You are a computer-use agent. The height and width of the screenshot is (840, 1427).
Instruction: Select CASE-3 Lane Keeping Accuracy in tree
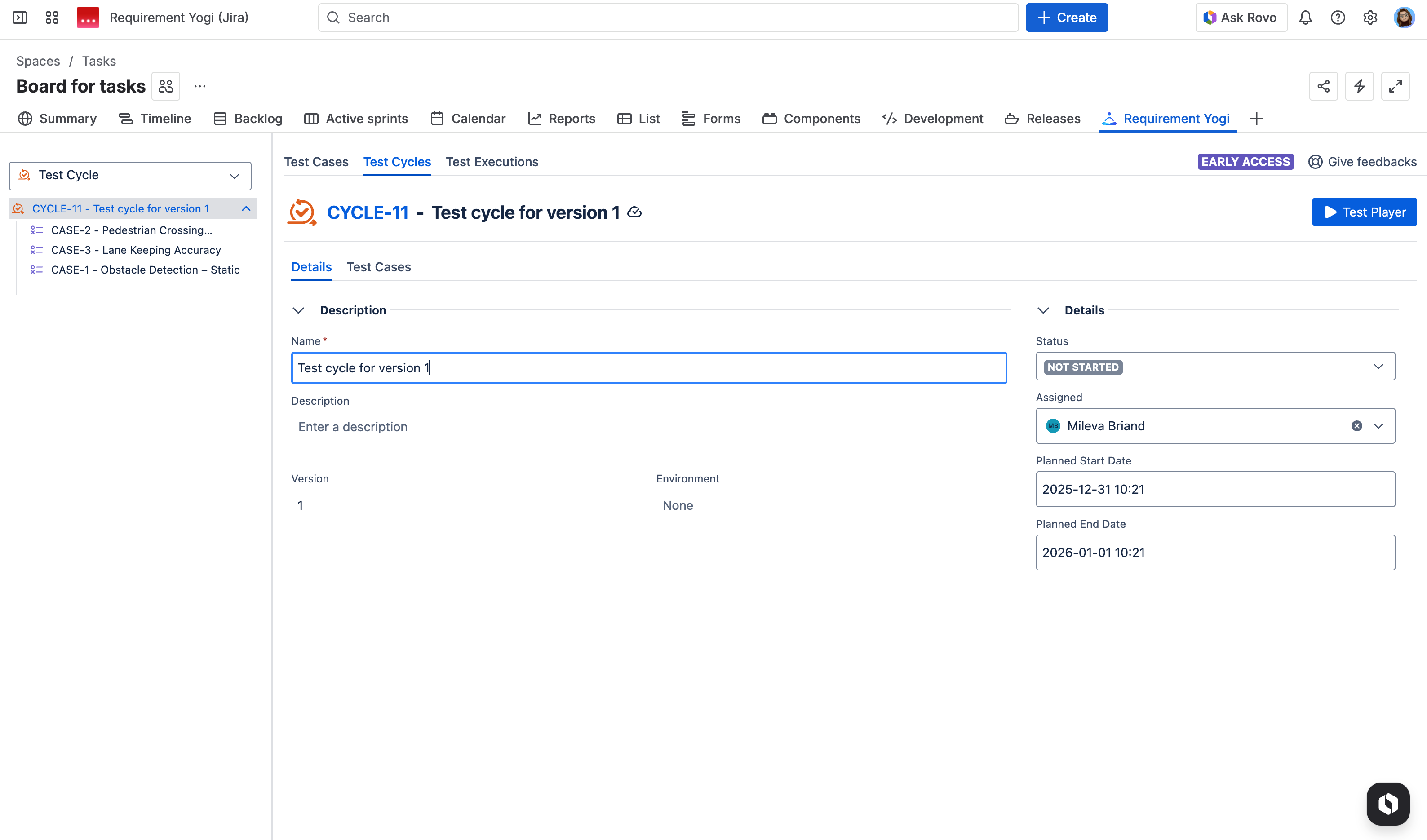pyautogui.click(x=136, y=250)
